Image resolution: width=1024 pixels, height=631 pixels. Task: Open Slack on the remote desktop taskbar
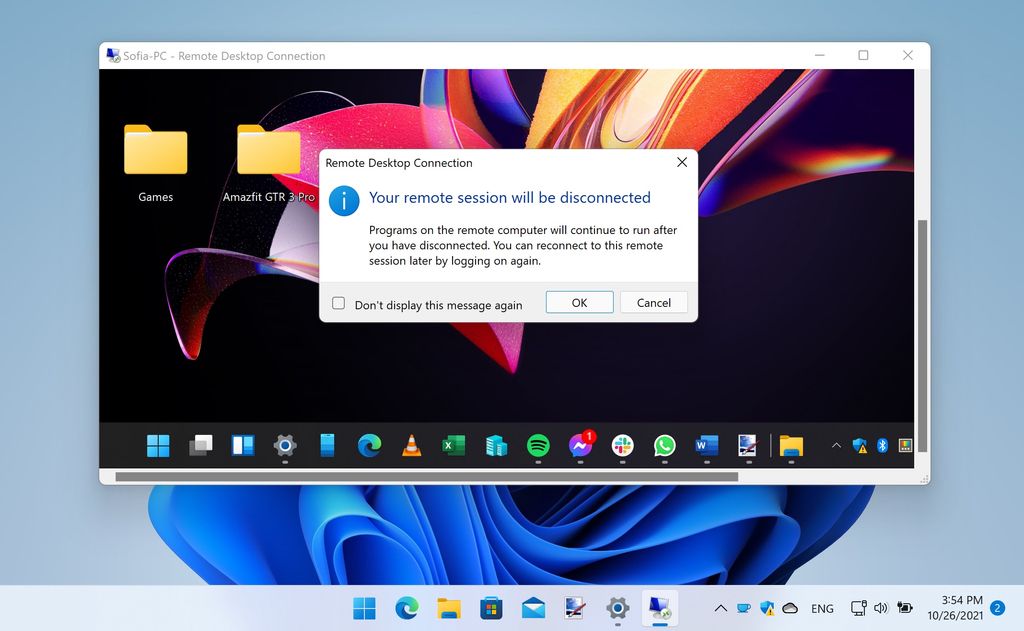coord(621,445)
